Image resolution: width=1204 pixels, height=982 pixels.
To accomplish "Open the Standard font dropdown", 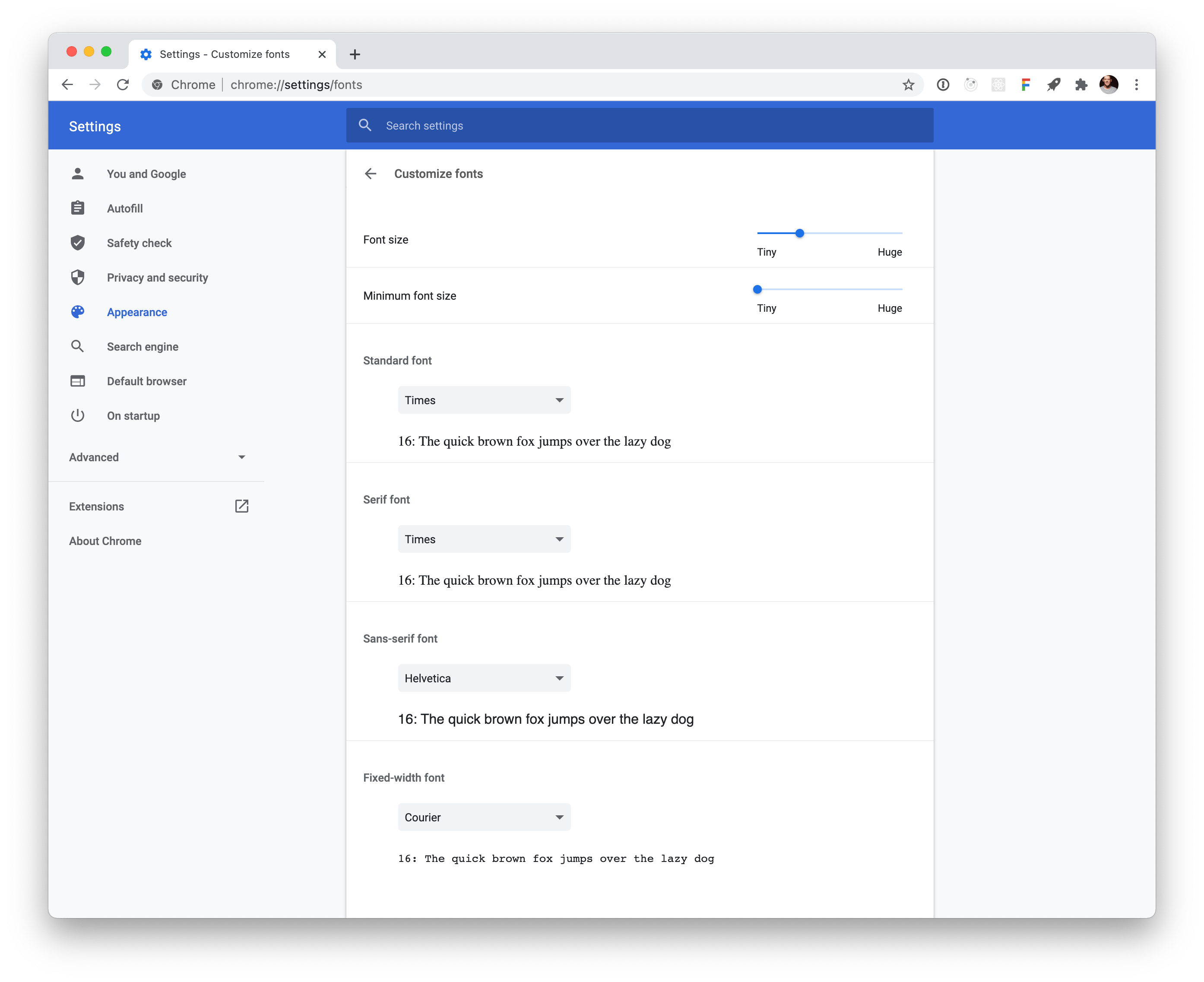I will click(x=484, y=400).
